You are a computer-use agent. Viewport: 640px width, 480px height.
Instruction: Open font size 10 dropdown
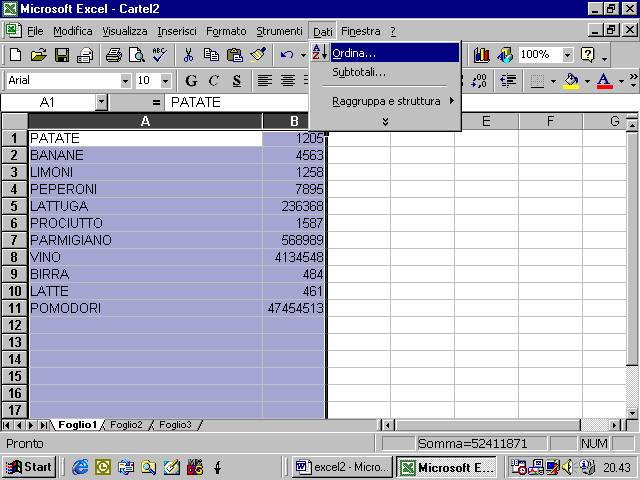pos(165,81)
